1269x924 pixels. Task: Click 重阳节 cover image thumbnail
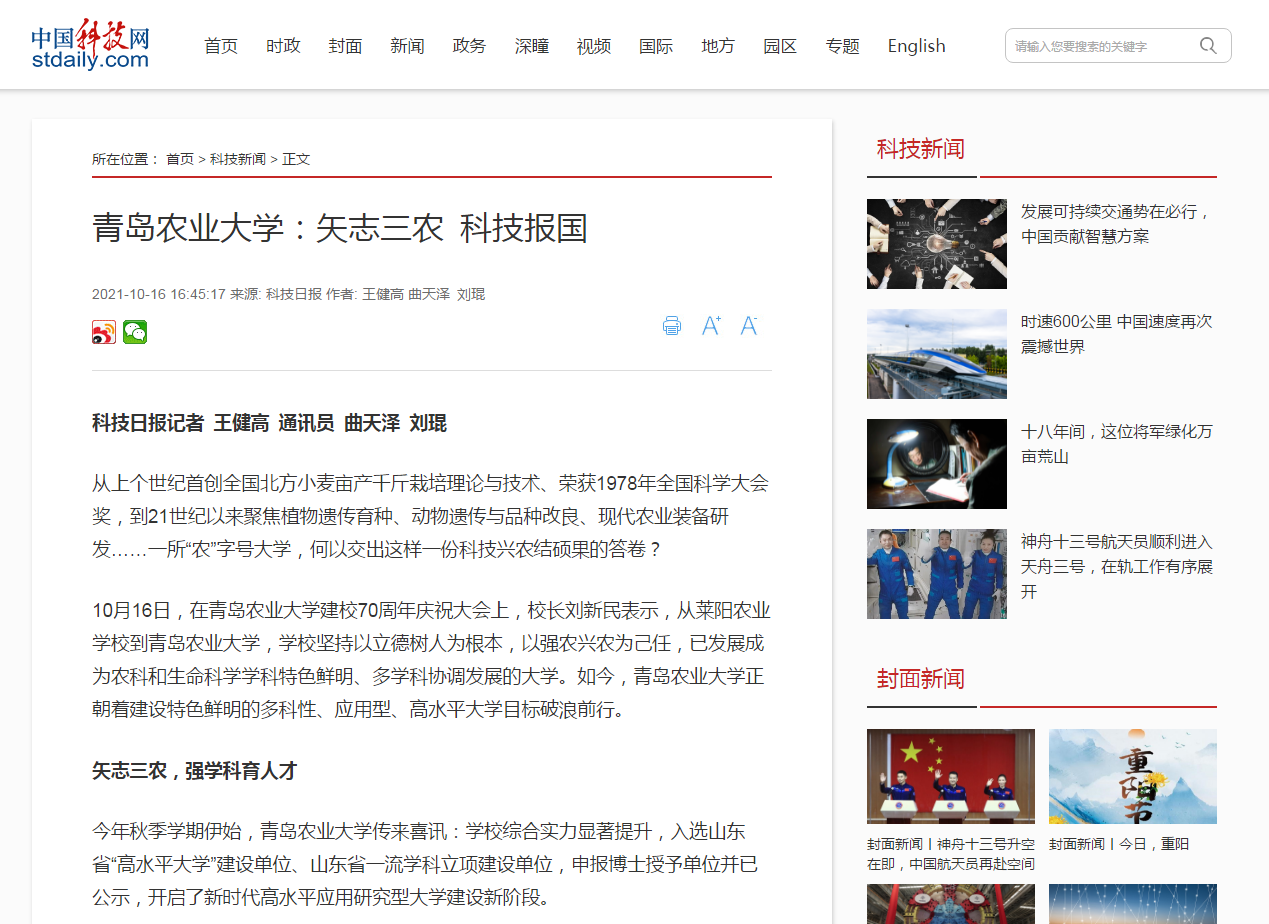tap(1133, 776)
